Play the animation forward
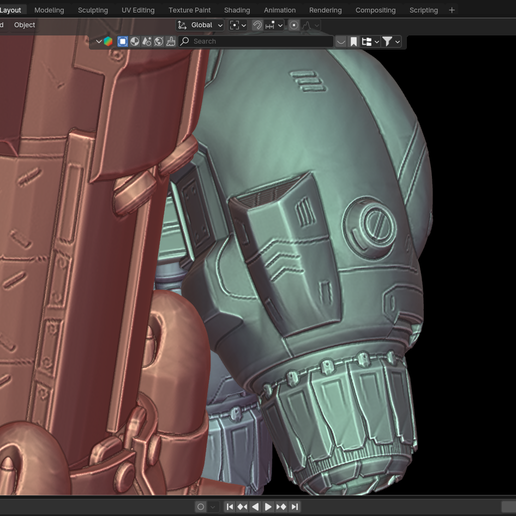Screen dimensions: 516x516 click(x=268, y=507)
